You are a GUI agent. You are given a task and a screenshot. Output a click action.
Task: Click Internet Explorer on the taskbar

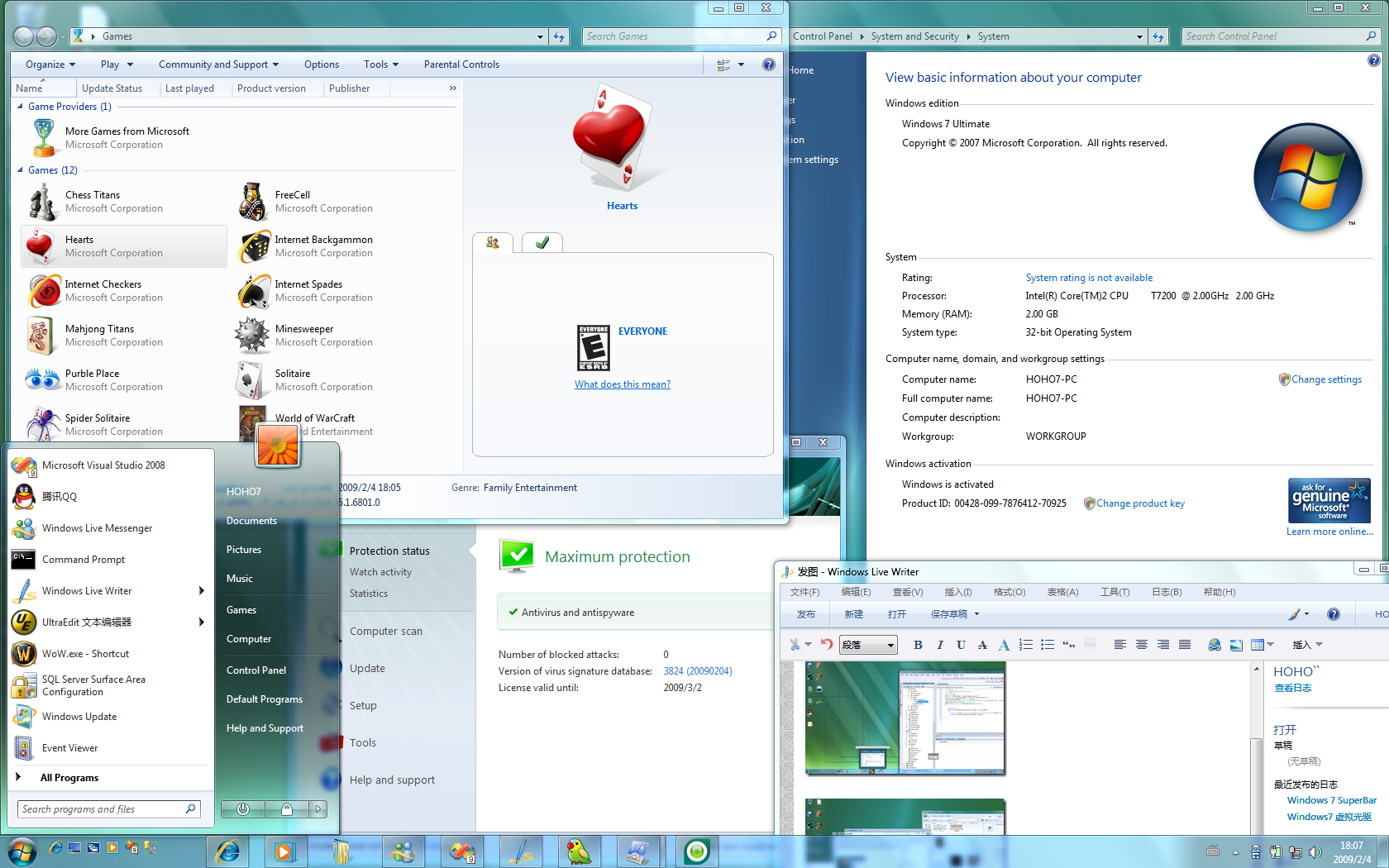click(x=227, y=851)
